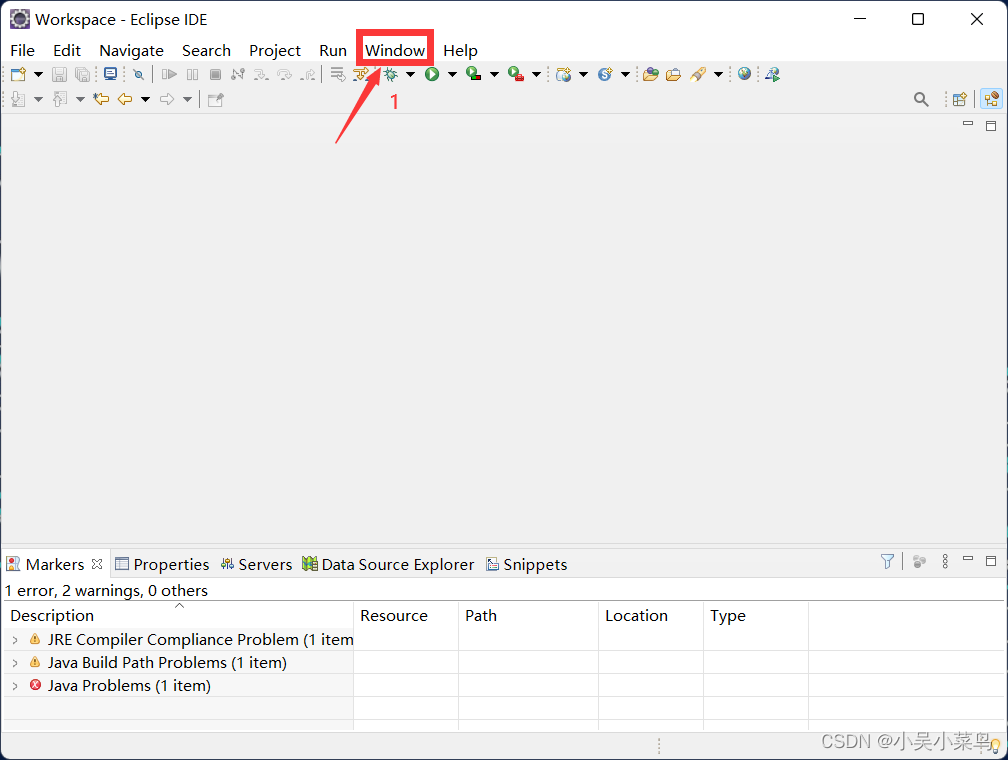The width and height of the screenshot is (1008, 760).
Task: Click the Open Type folder icon
Action: click(x=651, y=75)
